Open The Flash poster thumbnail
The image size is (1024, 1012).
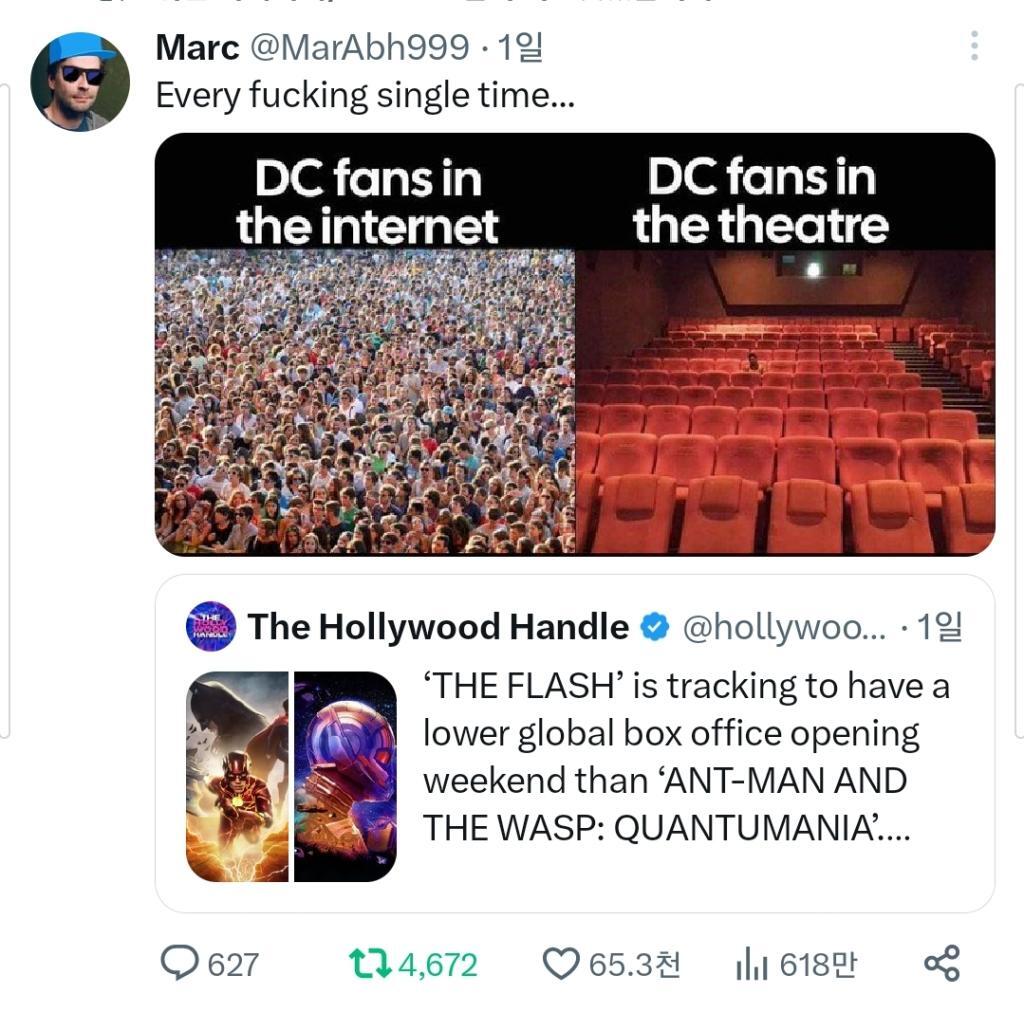[237, 776]
